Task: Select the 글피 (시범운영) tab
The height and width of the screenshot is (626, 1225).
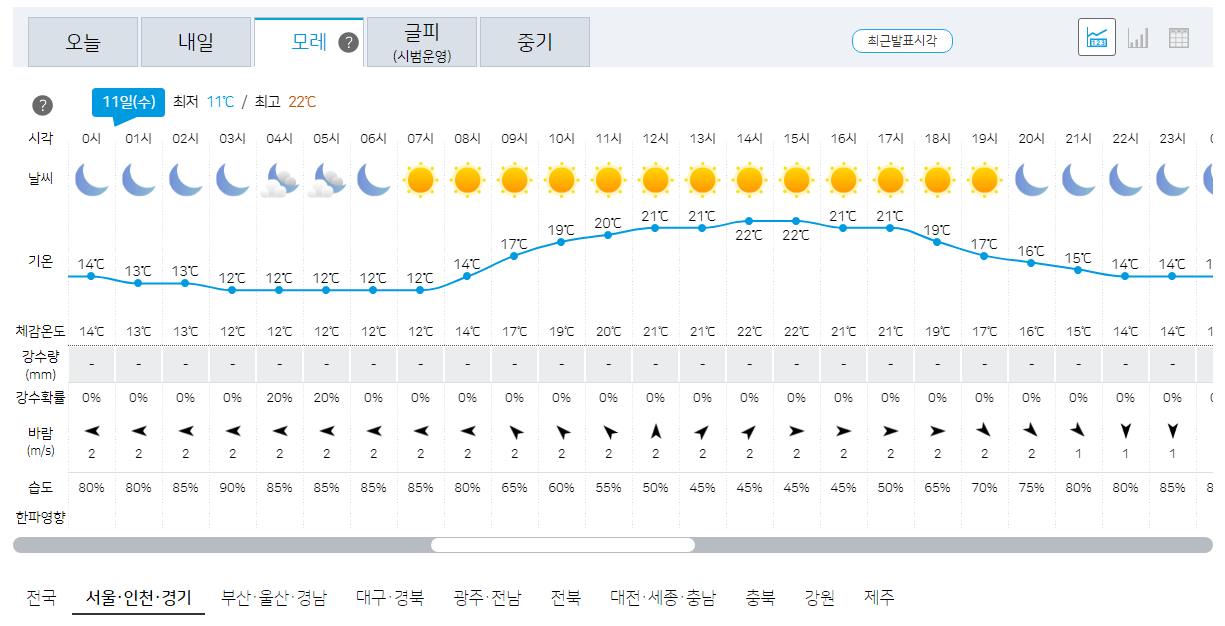Action: tap(421, 42)
